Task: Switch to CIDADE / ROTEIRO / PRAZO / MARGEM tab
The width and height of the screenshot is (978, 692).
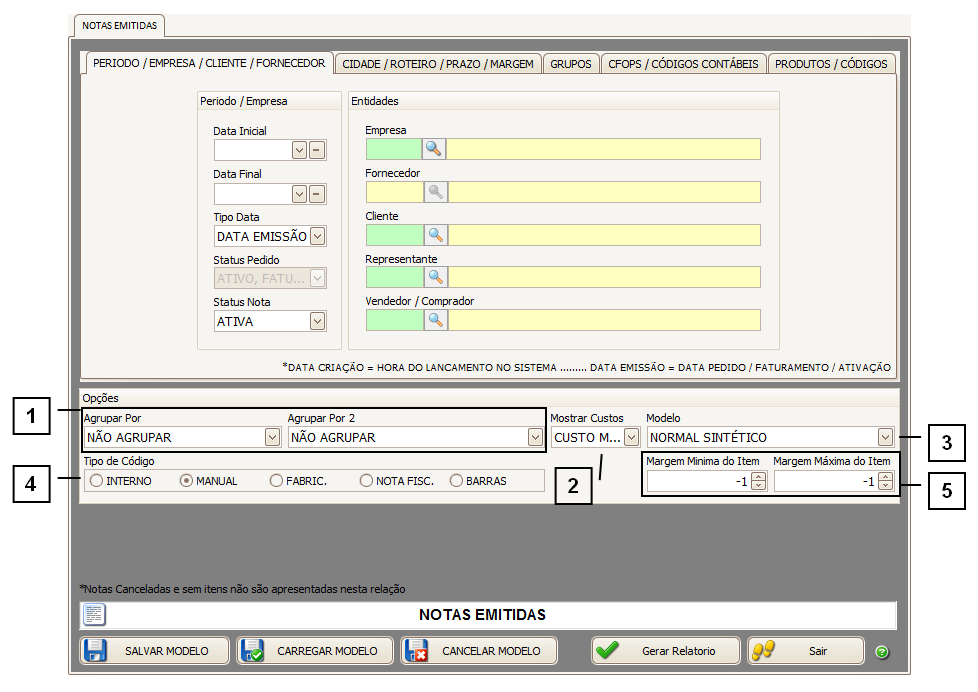Action: (x=438, y=64)
